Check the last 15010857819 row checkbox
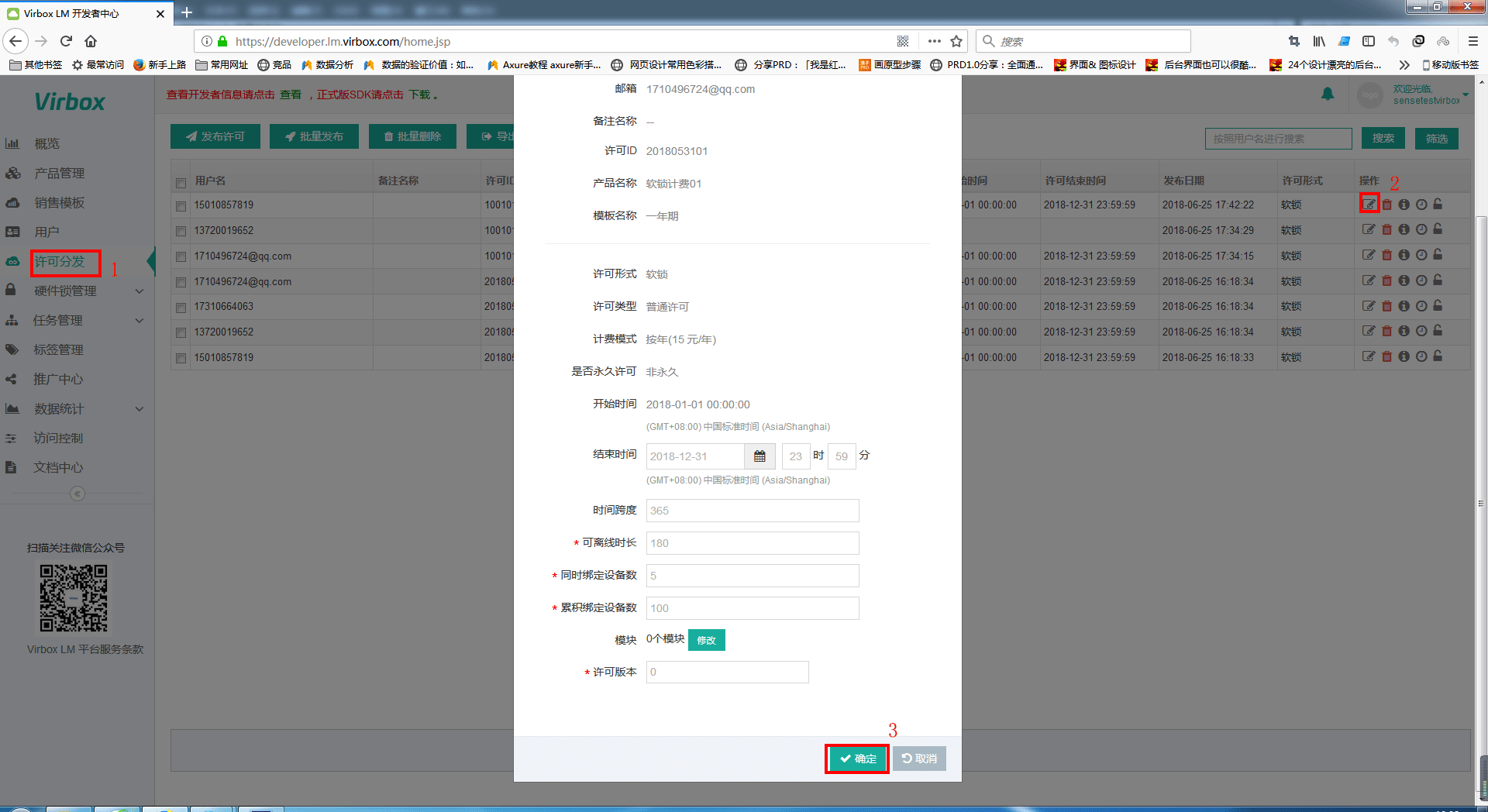The height and width of the screenshot is (812, 1488). coord(181,358)
